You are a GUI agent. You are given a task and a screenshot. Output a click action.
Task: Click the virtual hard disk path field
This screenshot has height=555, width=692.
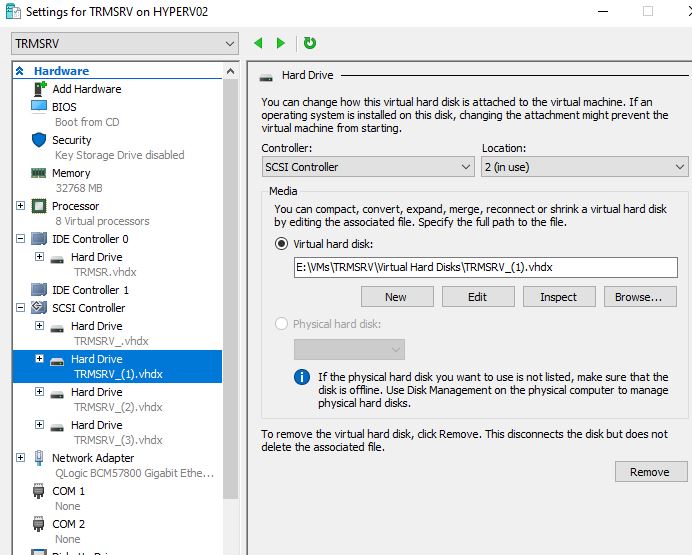point(485,267)
